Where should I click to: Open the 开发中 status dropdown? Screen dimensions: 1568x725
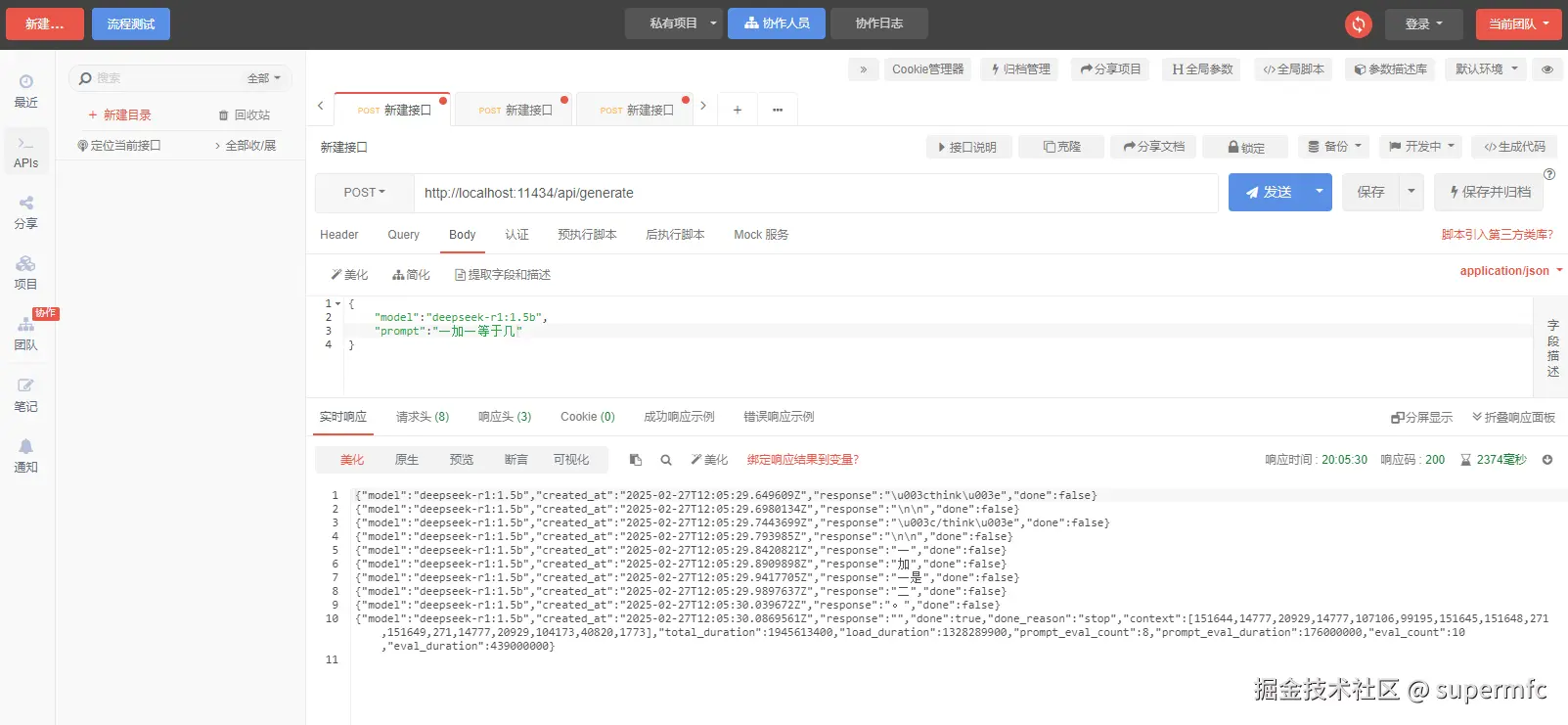click(x=1420, y=147)
